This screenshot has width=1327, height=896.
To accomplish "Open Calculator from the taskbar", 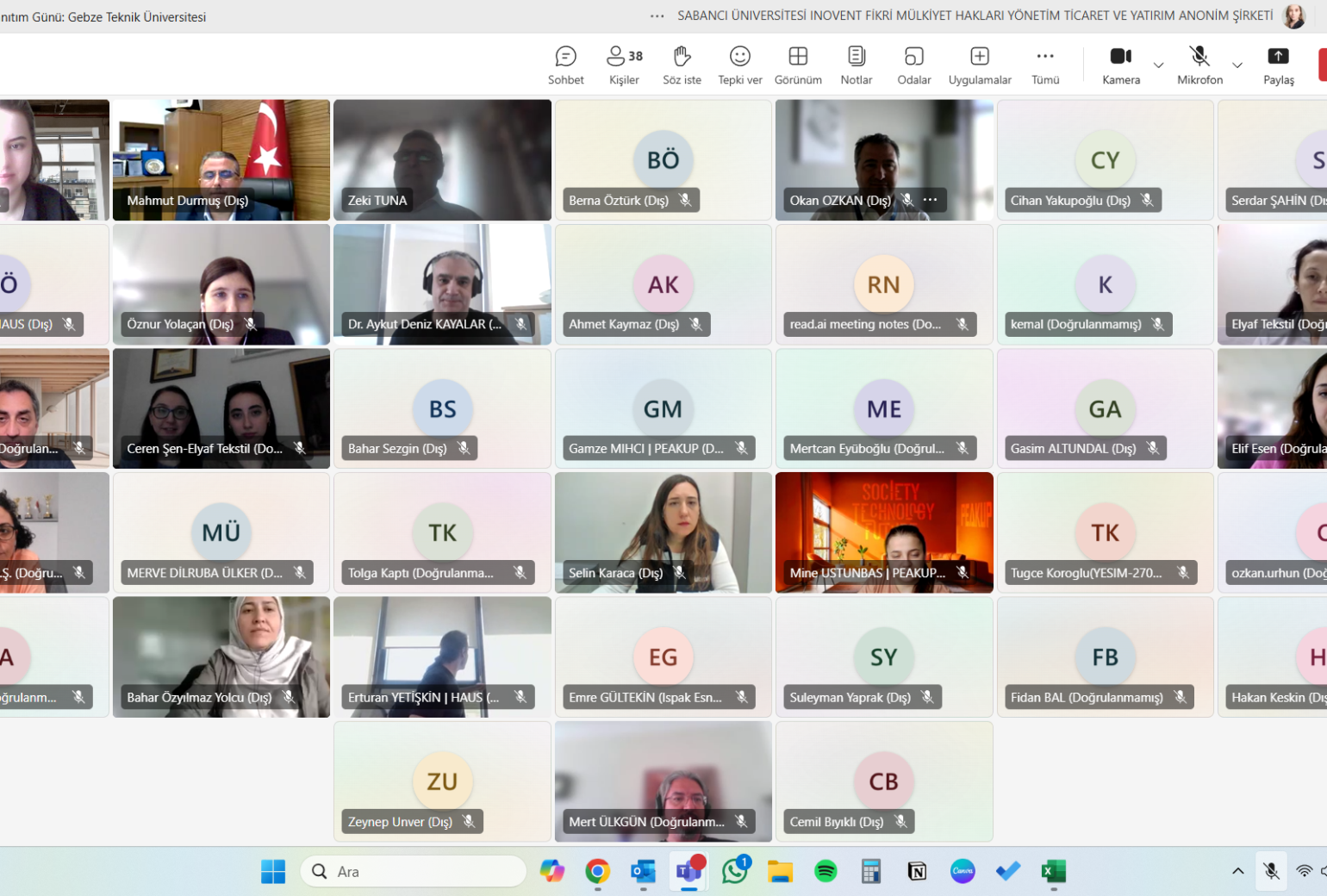I will coord(871,872).
